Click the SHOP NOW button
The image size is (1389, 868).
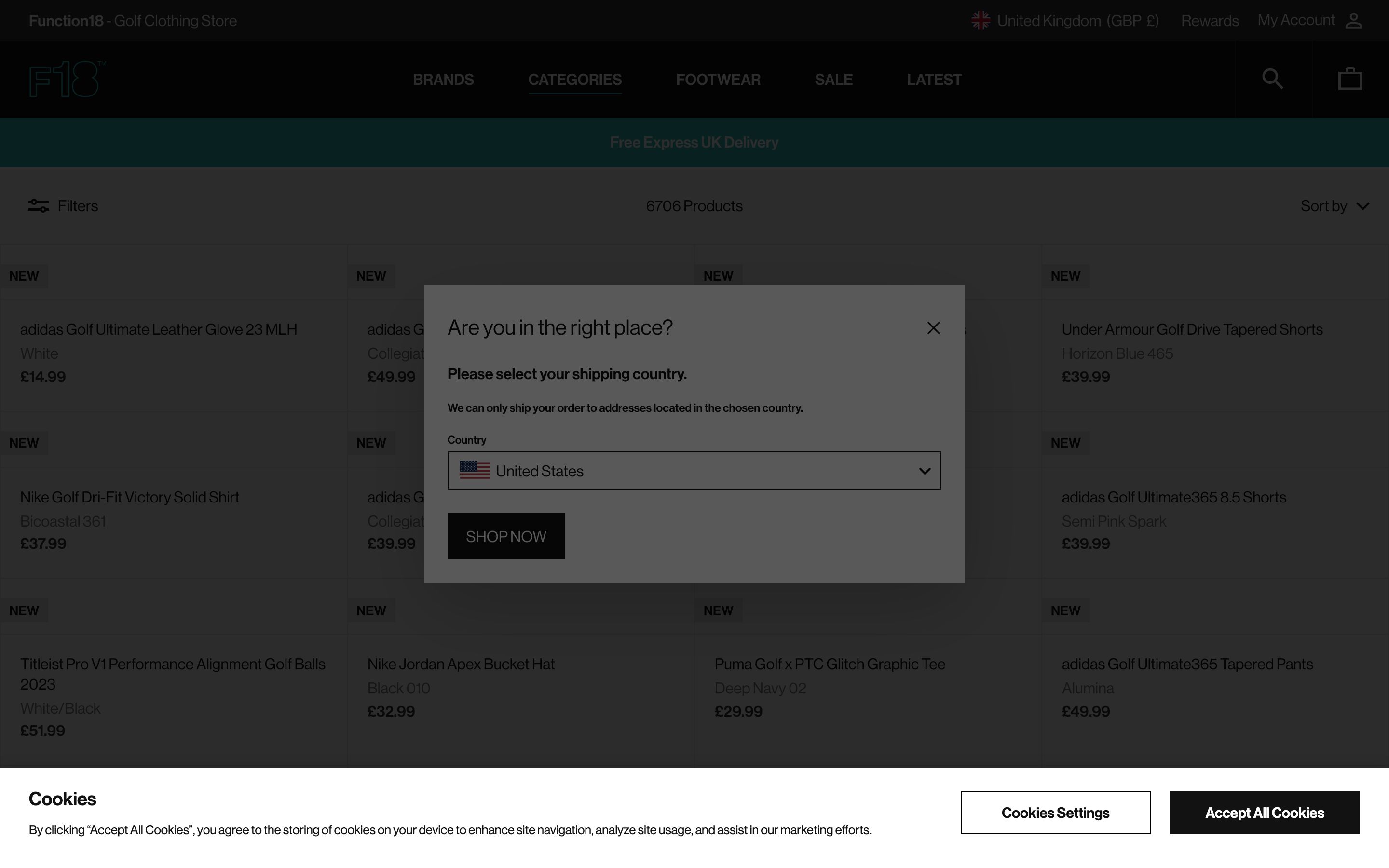(505, 536)
